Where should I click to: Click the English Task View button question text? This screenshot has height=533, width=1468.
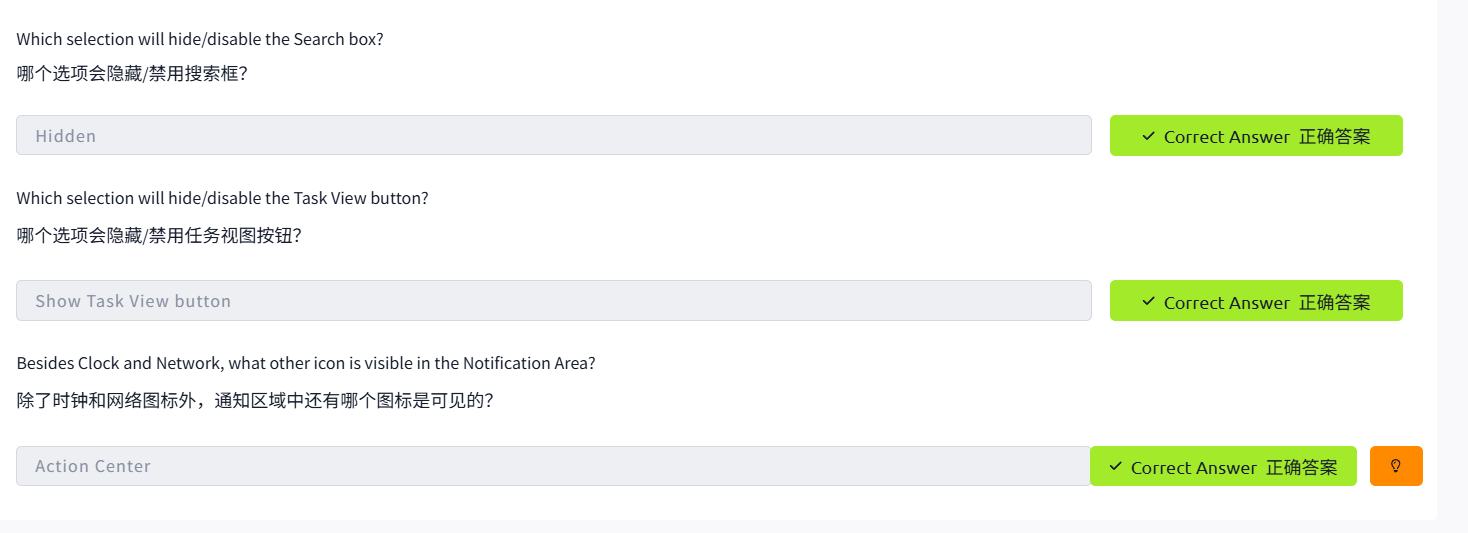pos(222,198)
